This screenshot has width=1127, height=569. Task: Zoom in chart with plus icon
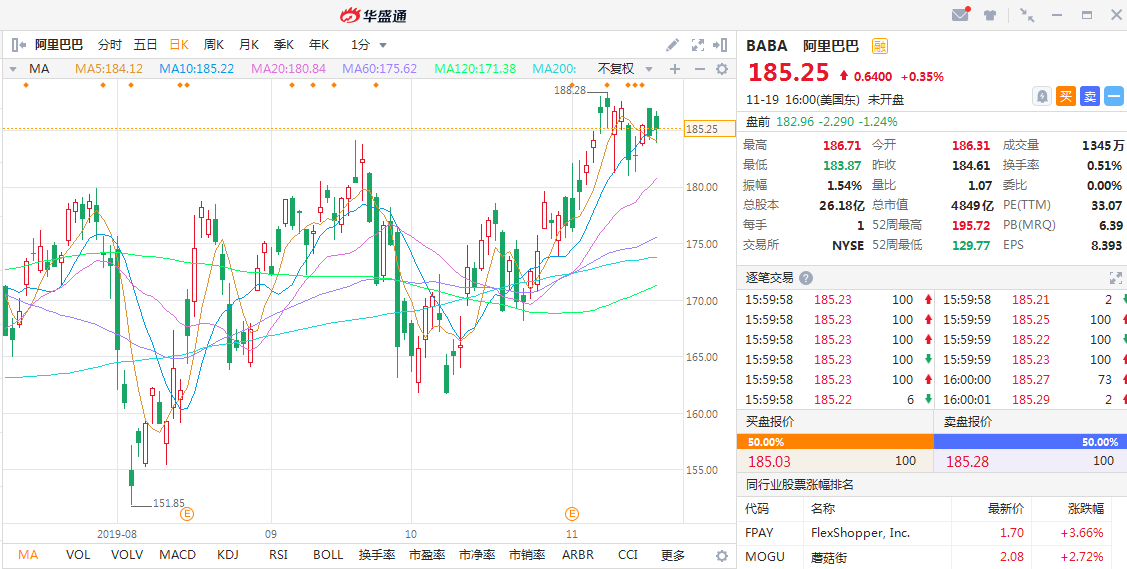pyautogui.click(x=675, y=69)
